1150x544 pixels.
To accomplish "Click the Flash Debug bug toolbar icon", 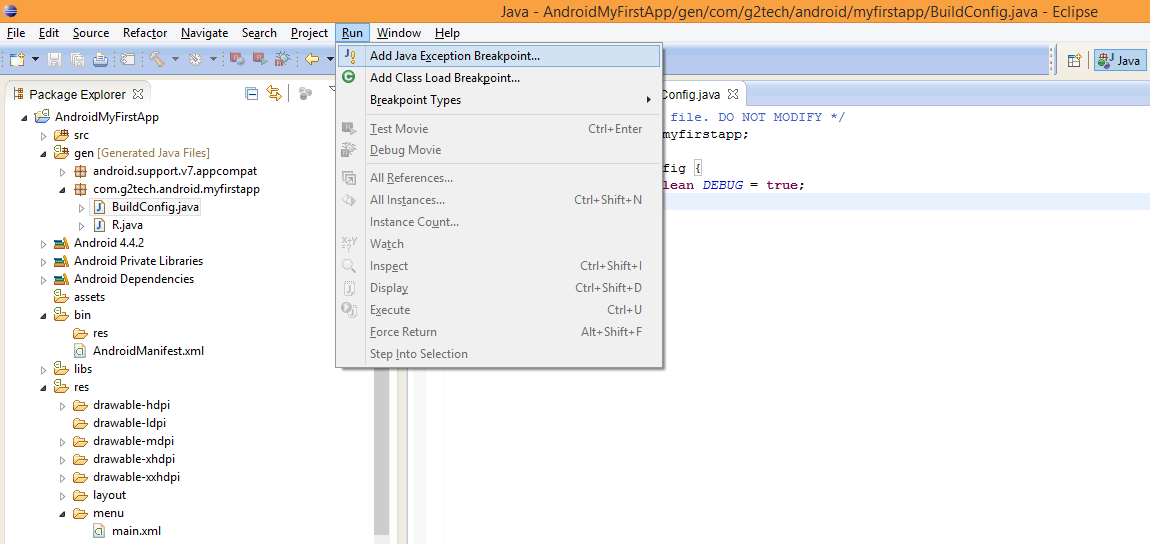I will click(x=282, y=59).
